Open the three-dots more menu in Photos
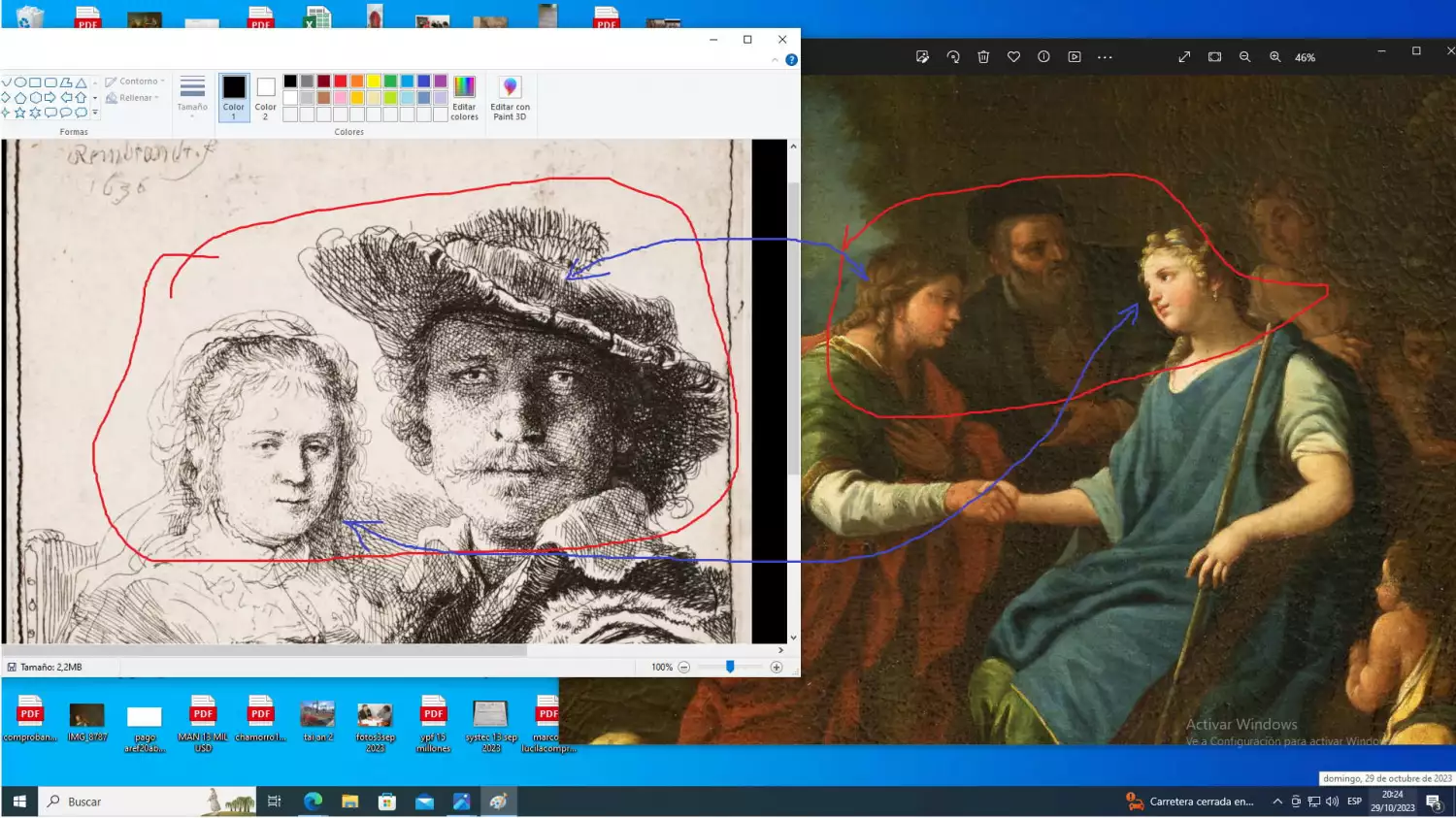Viewport: 1456px width, 818px height. pos(1105,57)
